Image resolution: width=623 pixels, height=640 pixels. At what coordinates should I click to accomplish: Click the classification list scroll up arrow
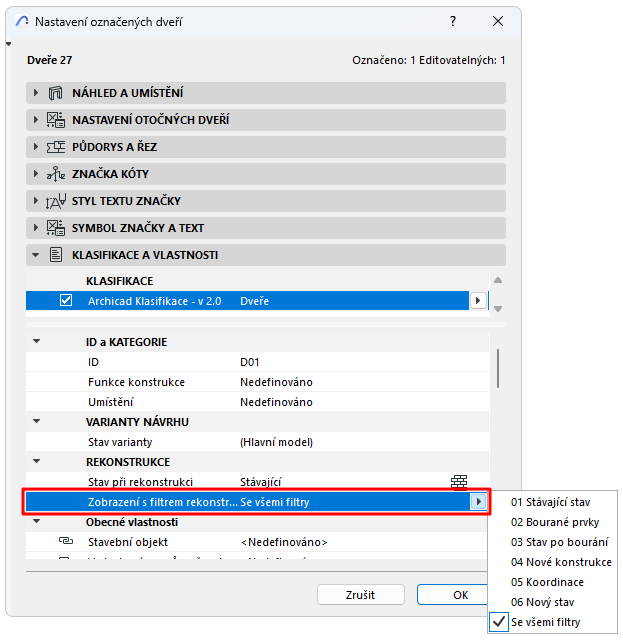click(498, 280)
